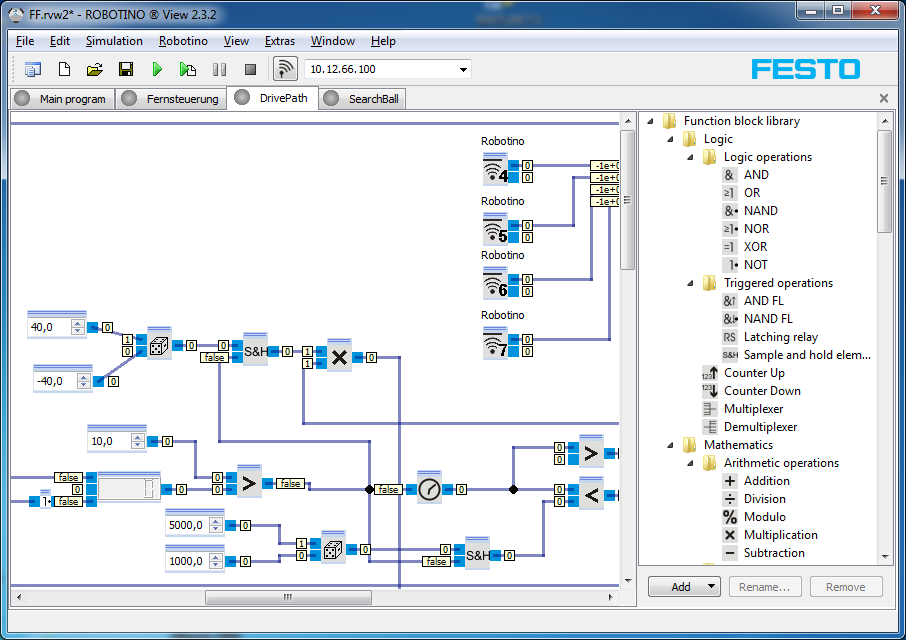
Task: Switch to the Fernsteuerung tab
Action: (x=172, y=99)
